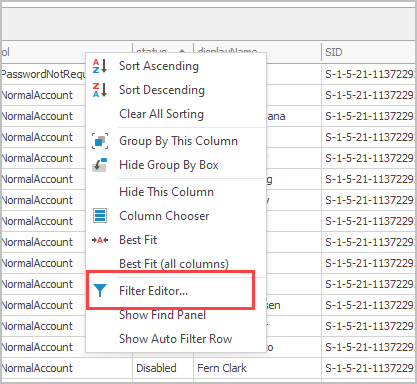Click the PasswordNotRequ cell in first row

click(x=43, y=74)
